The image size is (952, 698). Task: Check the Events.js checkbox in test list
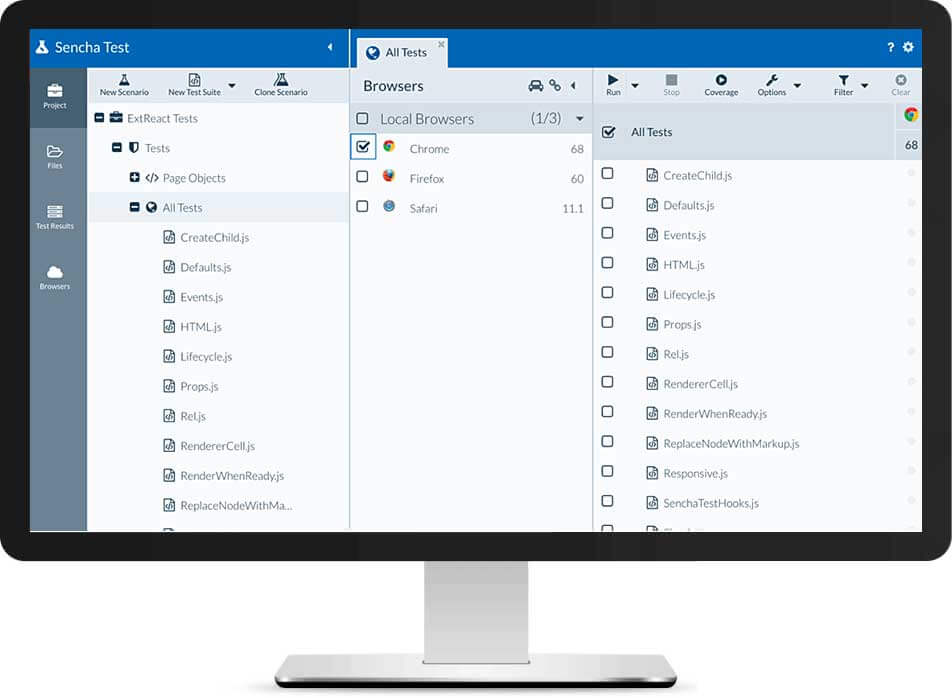click(607, 233)
